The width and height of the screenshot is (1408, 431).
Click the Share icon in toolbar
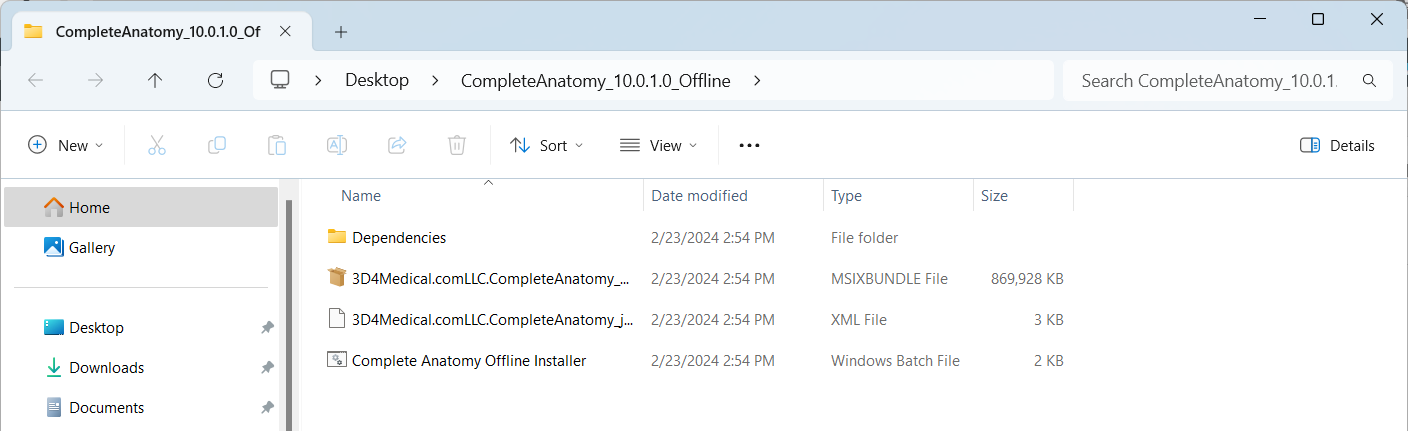(x=397, y=145)
